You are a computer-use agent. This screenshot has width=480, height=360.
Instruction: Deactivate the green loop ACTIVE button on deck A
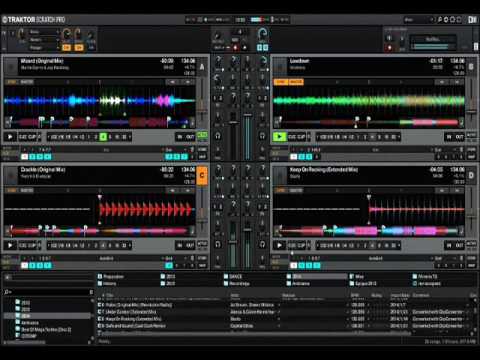point(202,135)
